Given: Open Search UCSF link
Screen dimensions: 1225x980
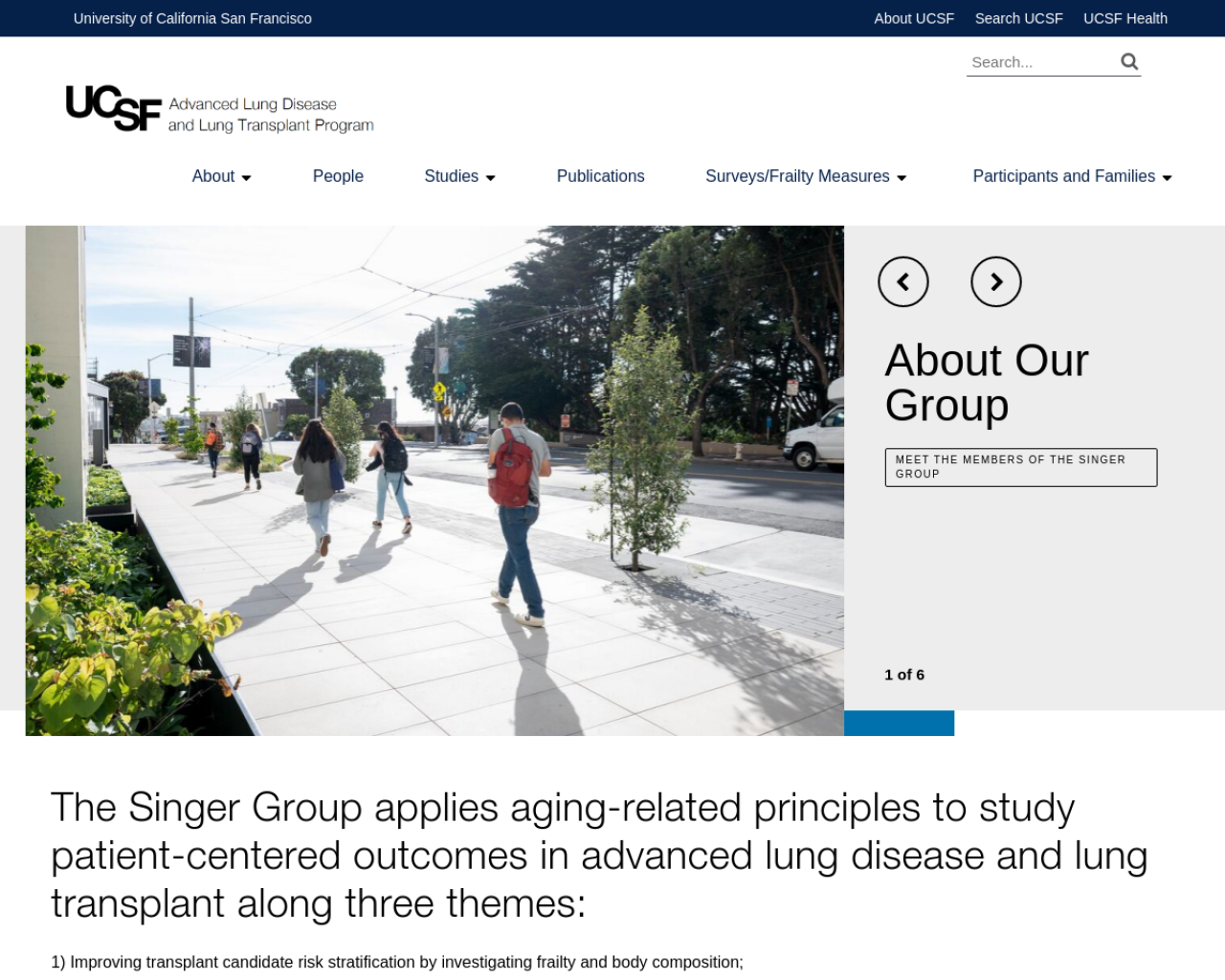Looking at the screenshot, I should click(x=1018, y=18).
